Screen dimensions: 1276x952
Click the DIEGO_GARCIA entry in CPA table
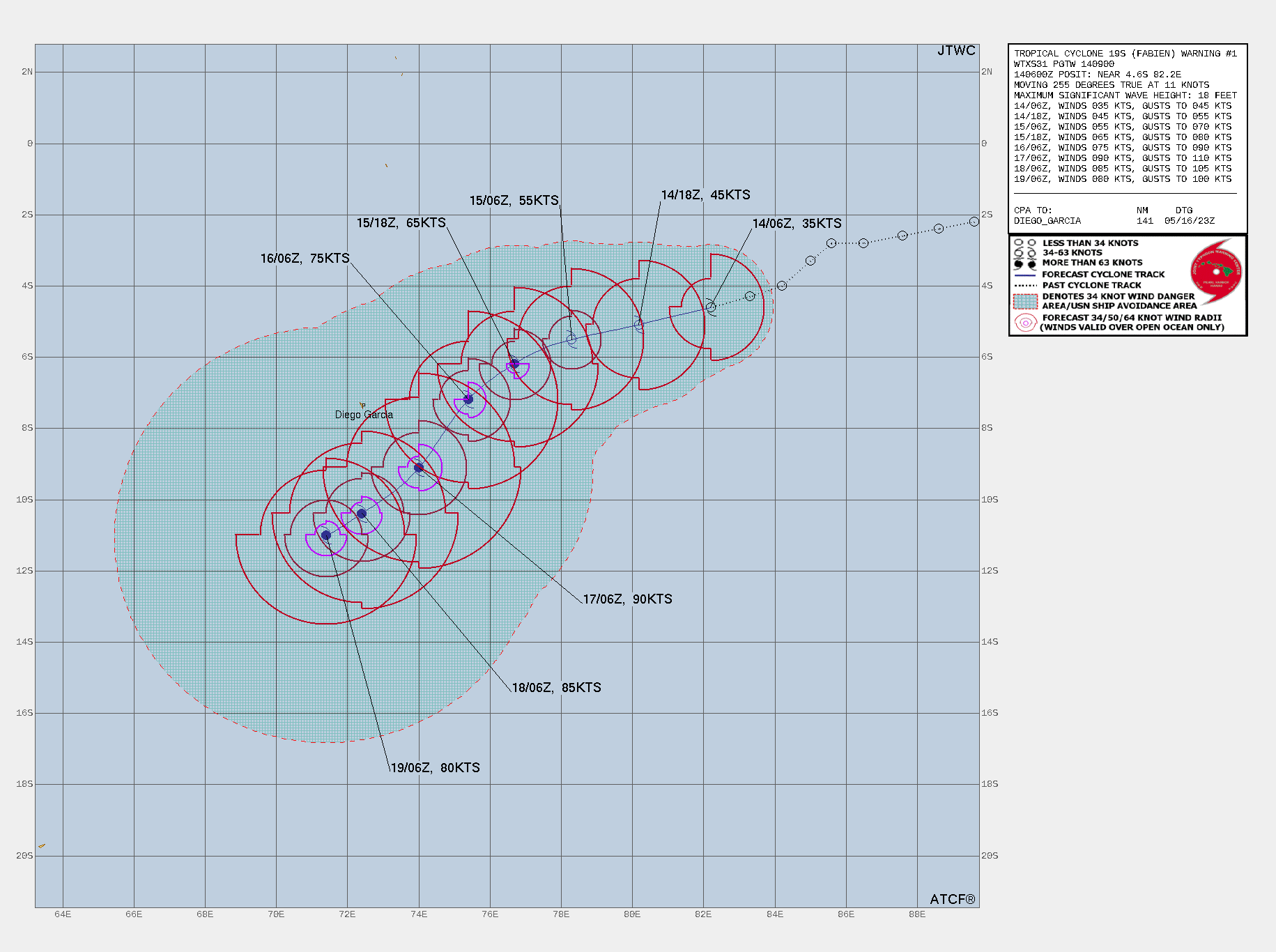tap(1047, 221)
